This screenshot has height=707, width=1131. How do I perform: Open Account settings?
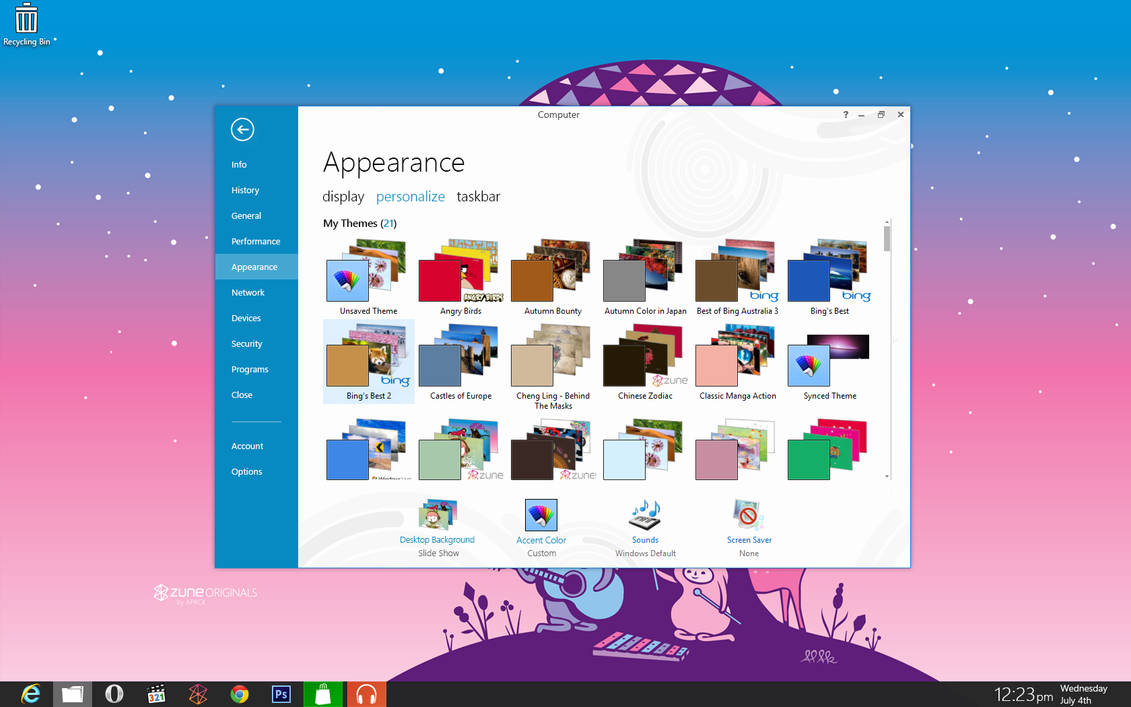point(247,446)
